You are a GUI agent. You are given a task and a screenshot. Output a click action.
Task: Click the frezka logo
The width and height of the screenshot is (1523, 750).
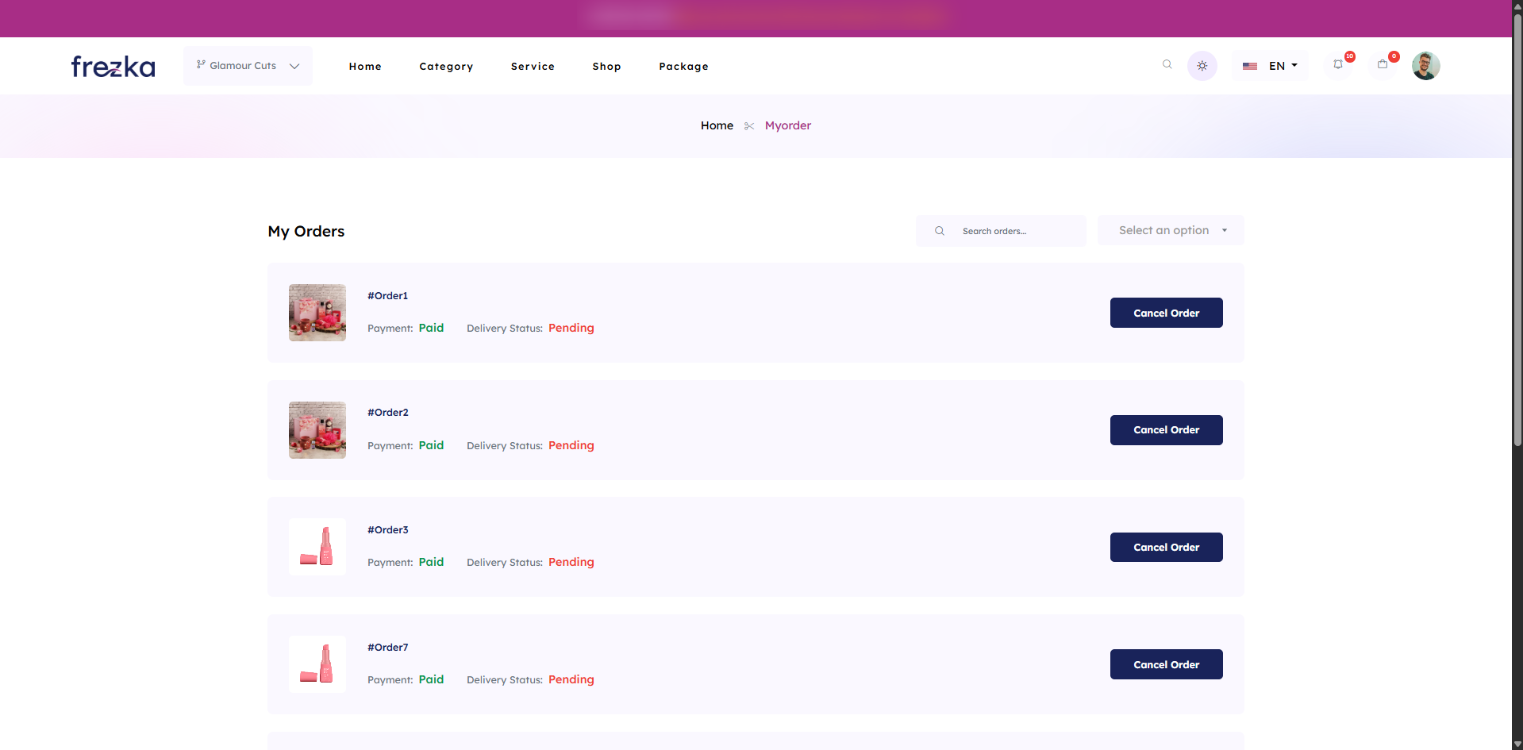(x=113, y=67)
